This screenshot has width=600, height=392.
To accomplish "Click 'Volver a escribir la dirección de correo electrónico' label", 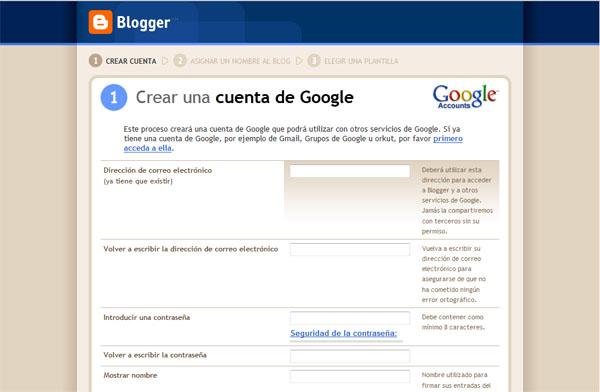I will (x=191, y=249).
